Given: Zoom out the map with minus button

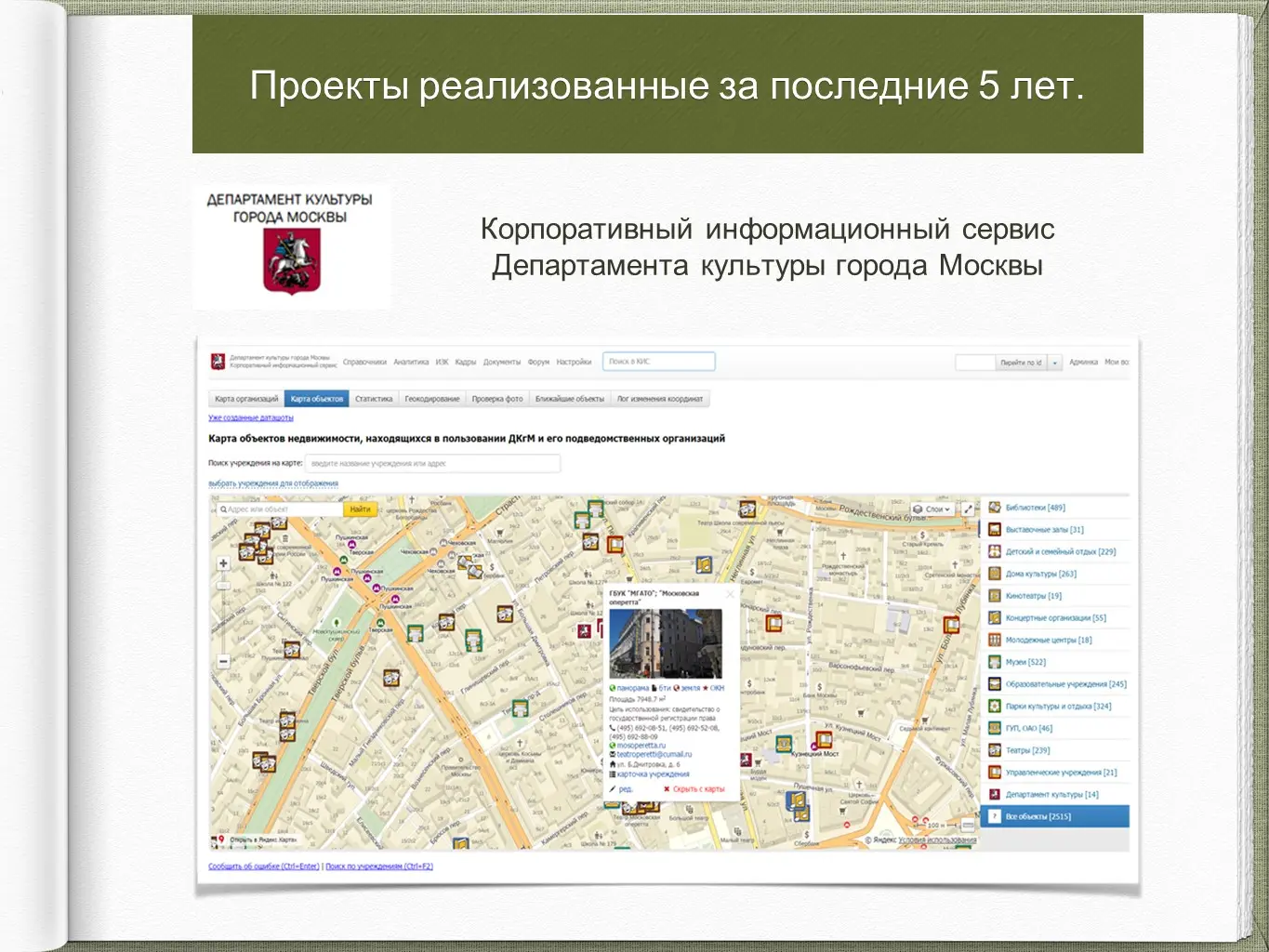Looking at the screenshot, I should point(223,661).
